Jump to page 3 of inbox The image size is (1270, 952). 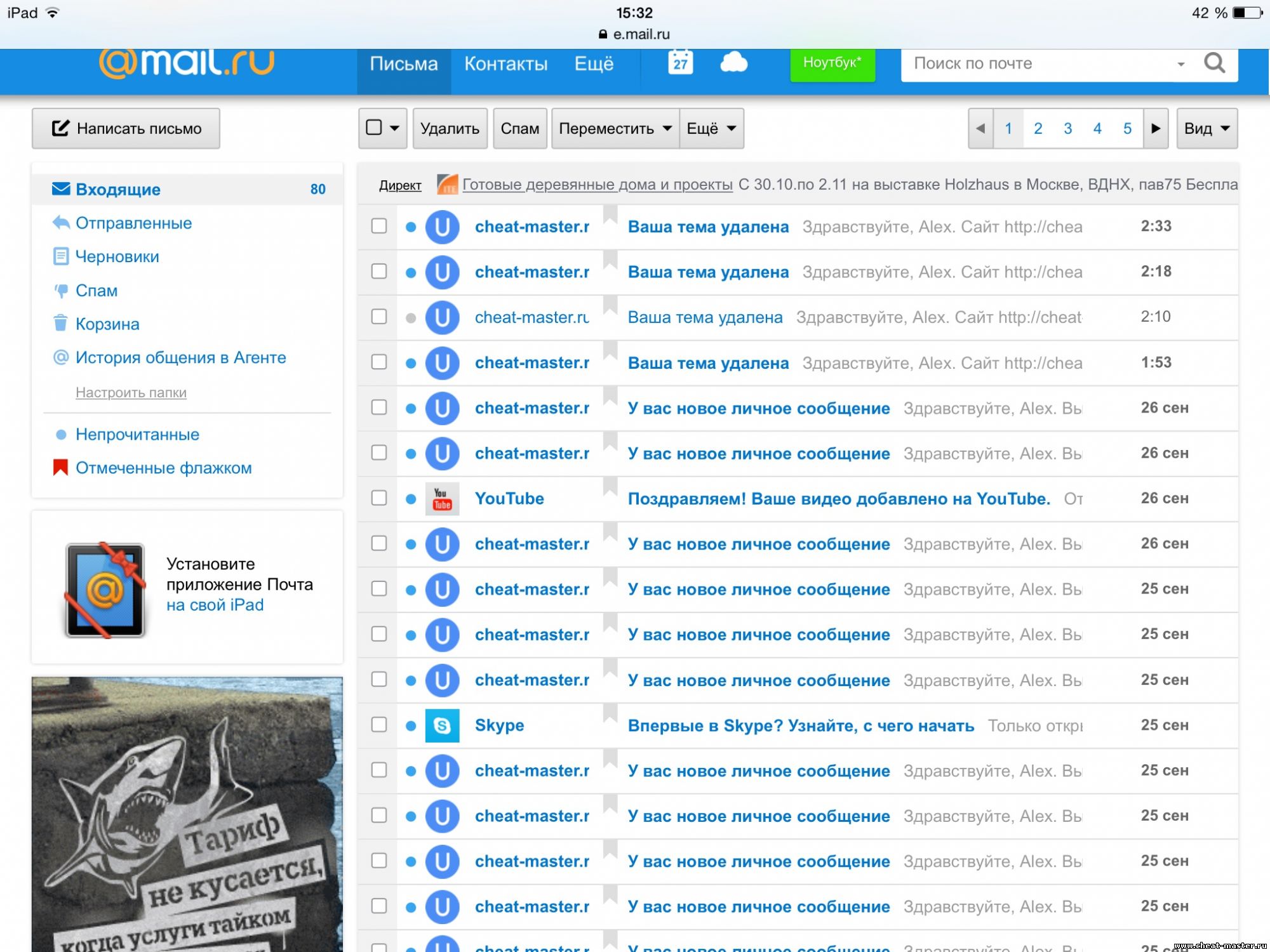(x=1067, y=128)
